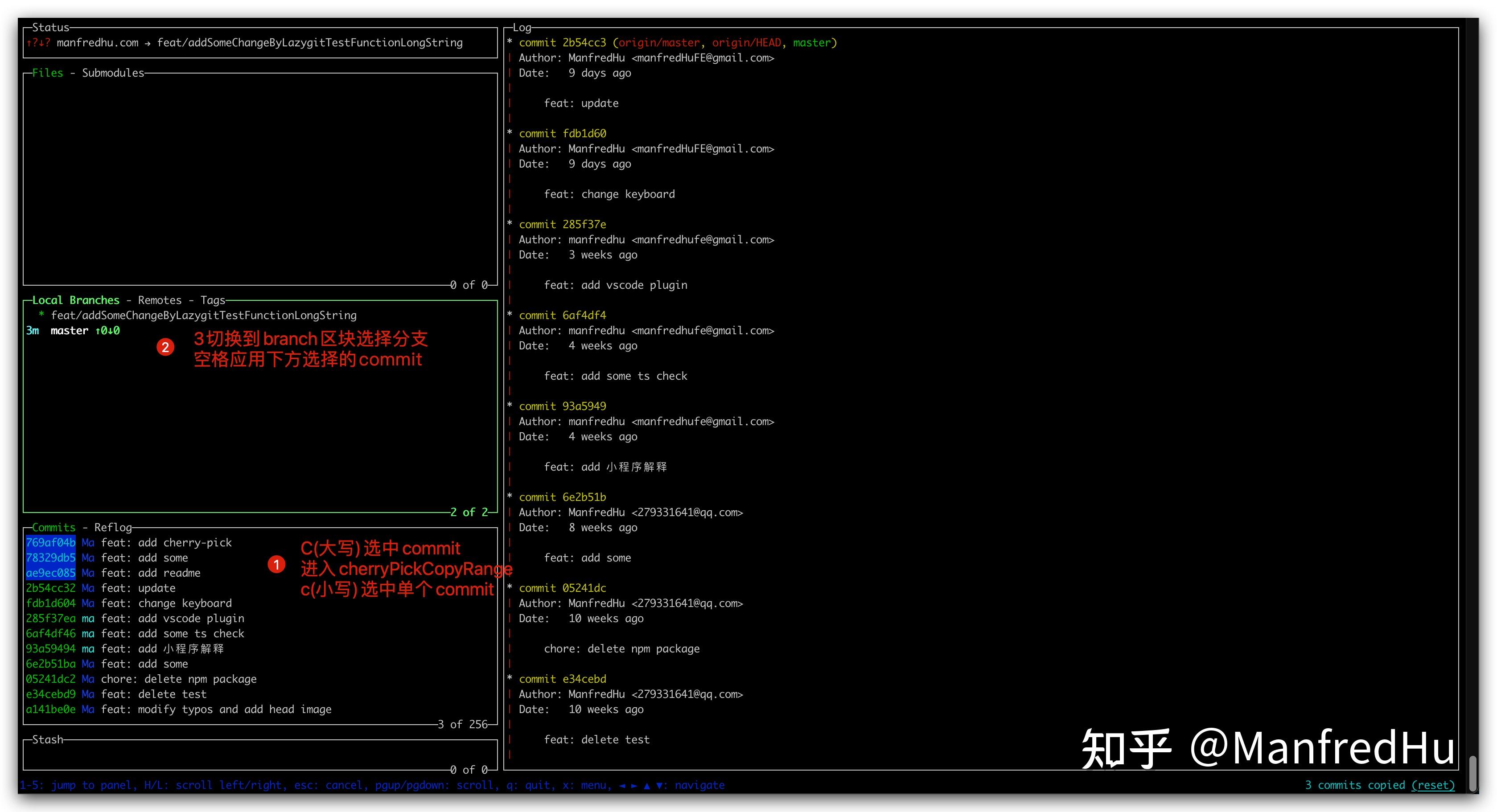This screenshot has height=812, width=1497.
Task: Click the ↑0↓0 sync indicator beside master
Action: (x=109, y=331)
